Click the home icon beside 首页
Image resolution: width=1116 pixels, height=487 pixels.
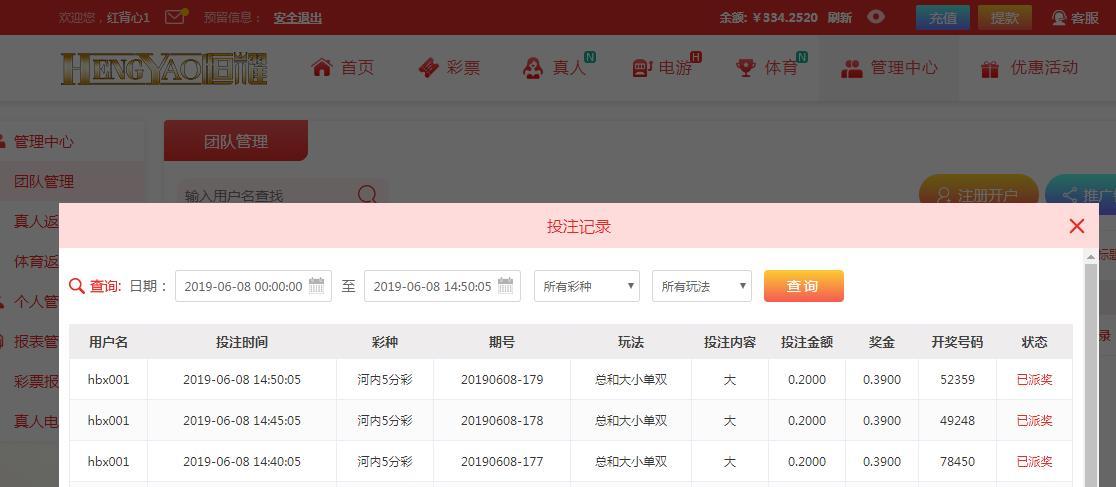click(322, 67)
